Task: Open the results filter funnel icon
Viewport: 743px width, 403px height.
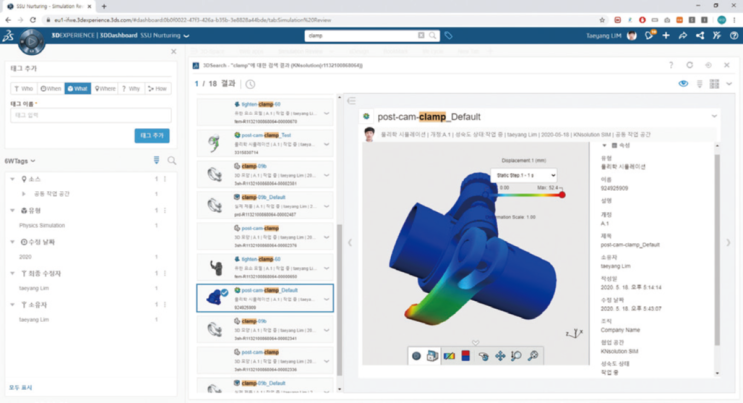Action: 699,84
